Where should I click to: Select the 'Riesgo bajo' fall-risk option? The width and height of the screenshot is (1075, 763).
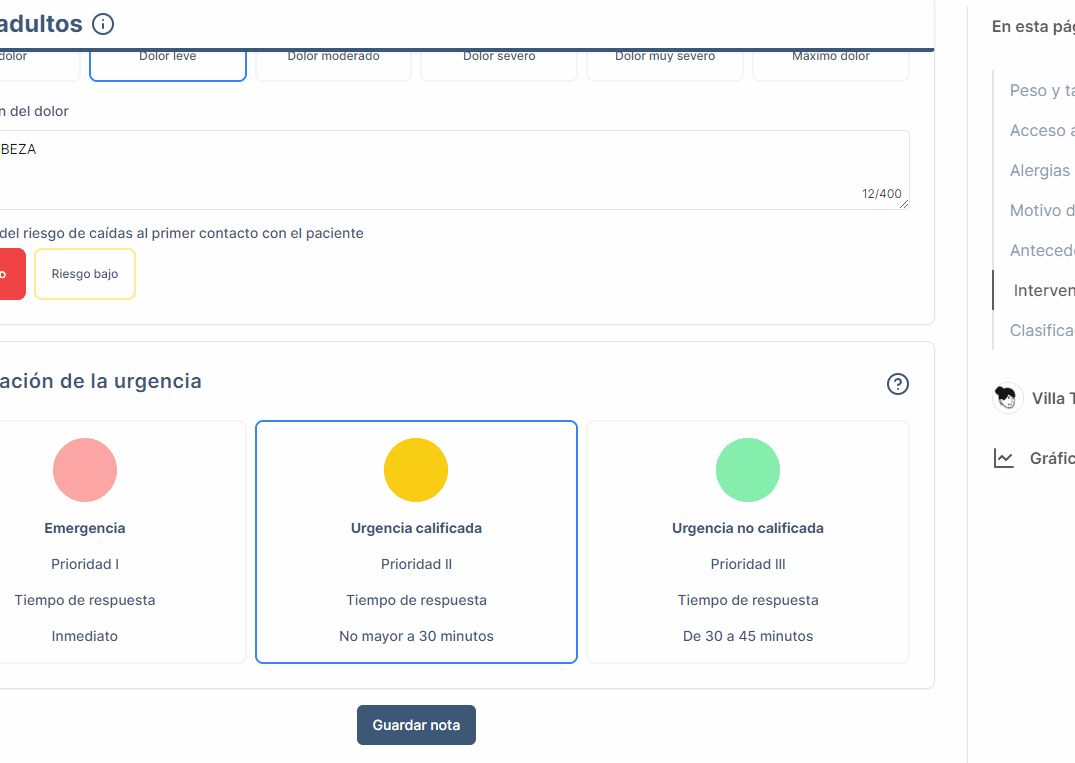pos(85,274)
